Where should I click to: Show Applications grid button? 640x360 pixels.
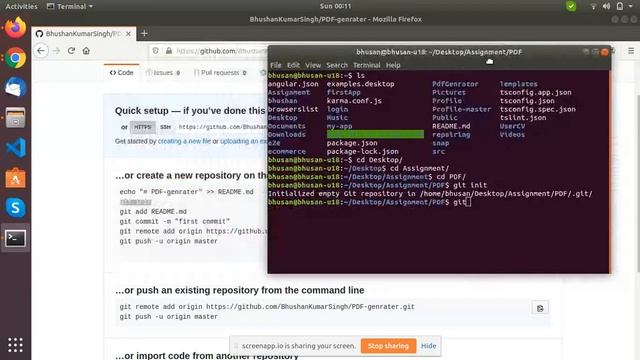coord(16,345)
